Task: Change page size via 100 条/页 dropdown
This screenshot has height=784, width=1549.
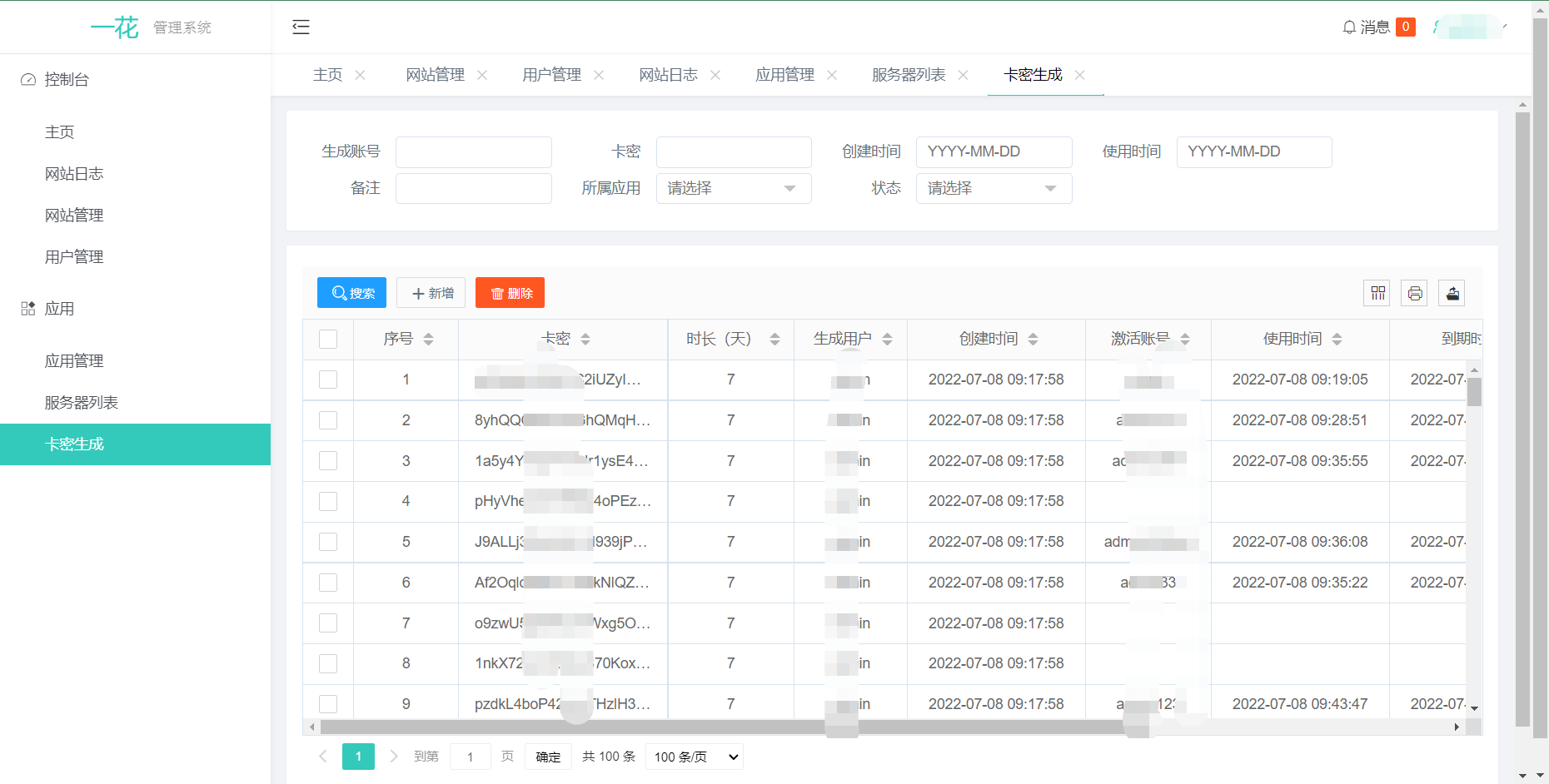Action: coord(694,757)
